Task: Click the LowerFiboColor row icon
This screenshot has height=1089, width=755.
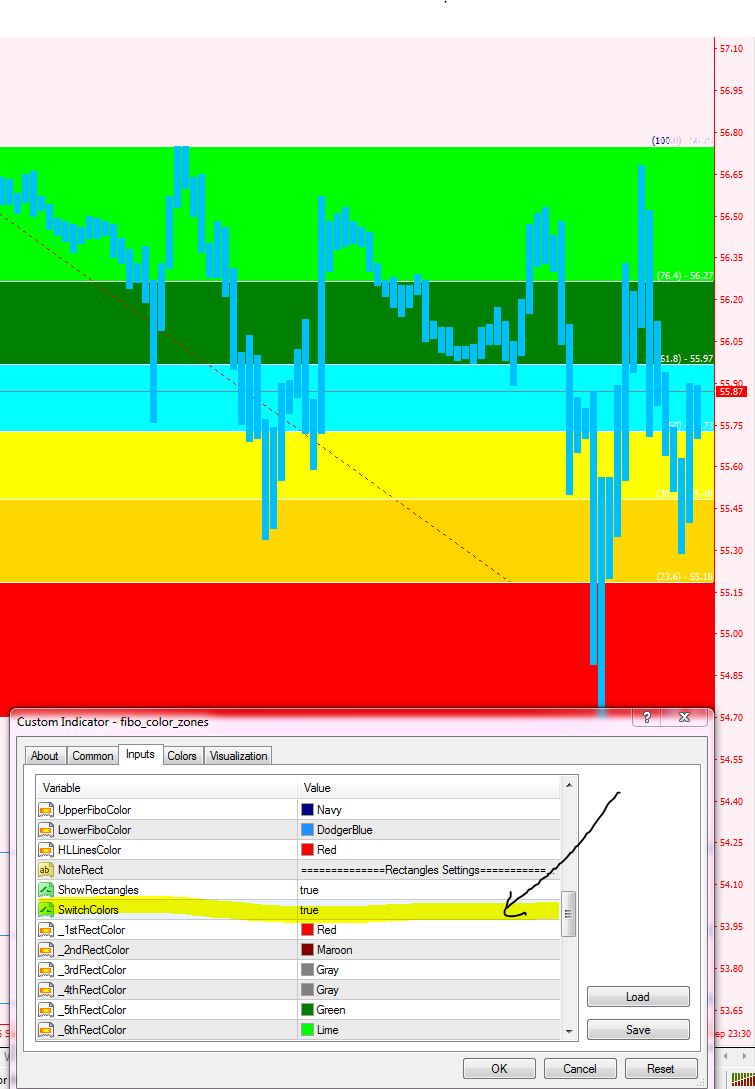Action: pos(46,830)
